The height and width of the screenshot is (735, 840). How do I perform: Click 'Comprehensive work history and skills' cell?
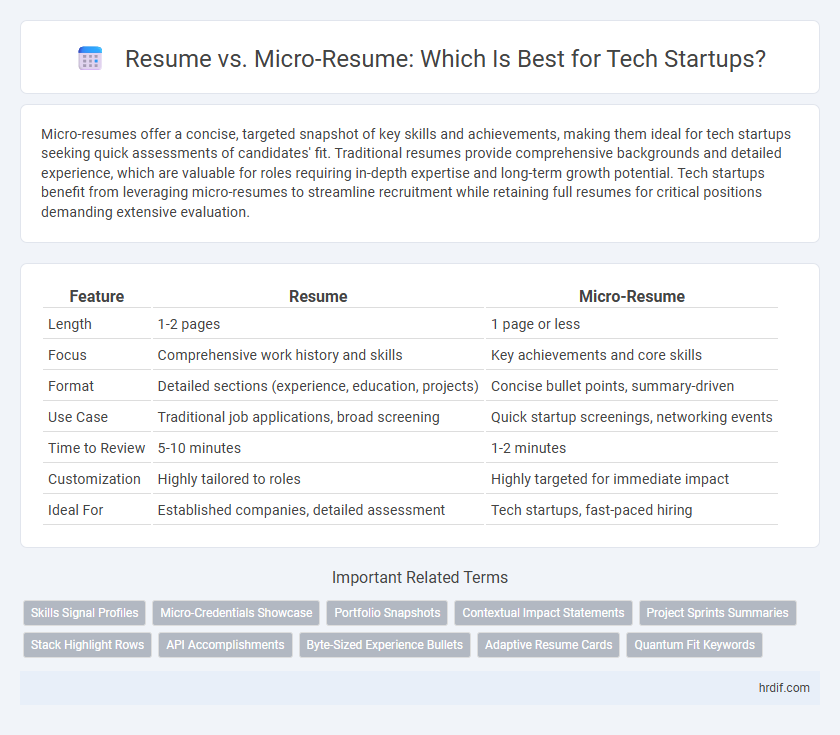(318, 355)
